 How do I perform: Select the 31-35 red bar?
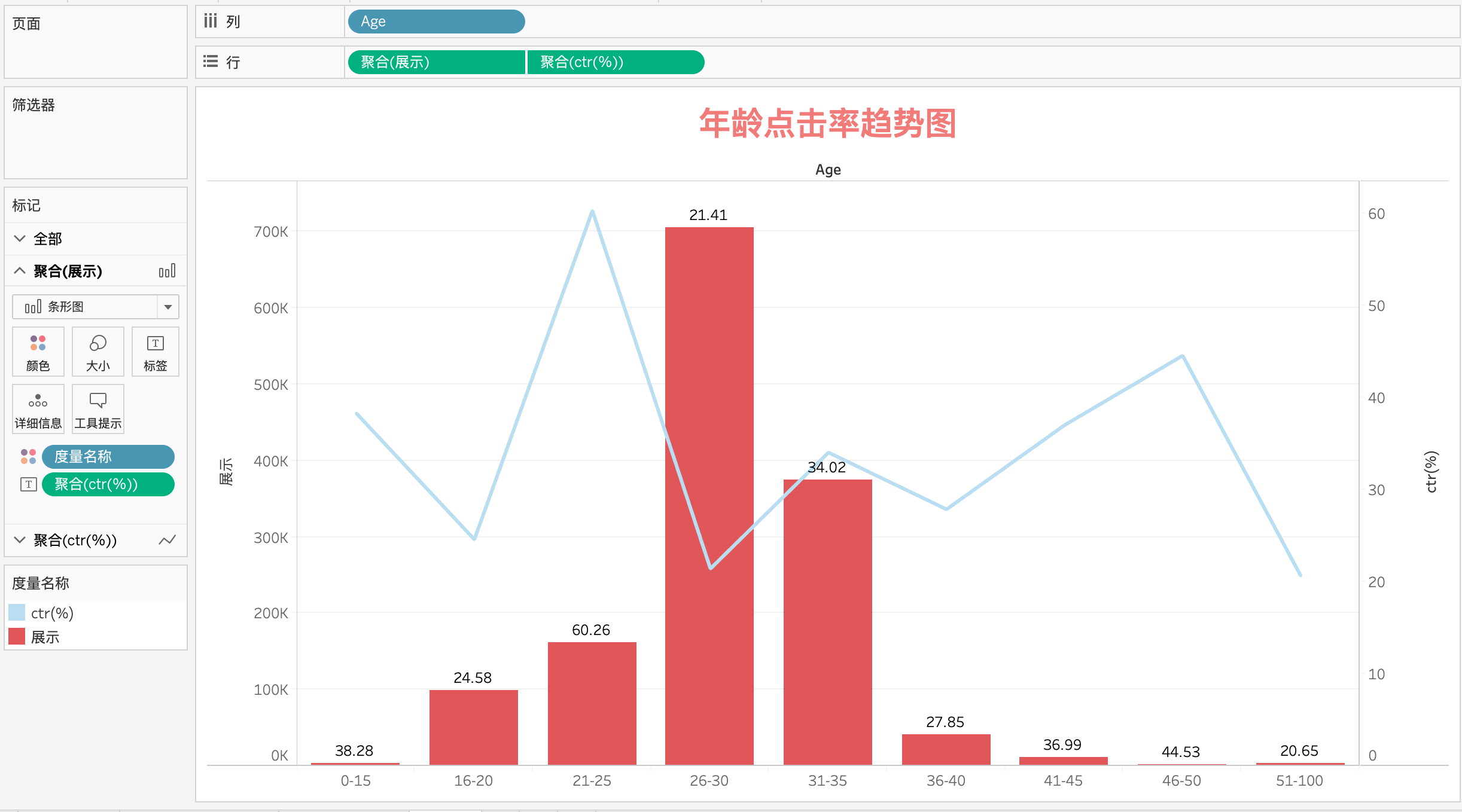click(828, 622)
